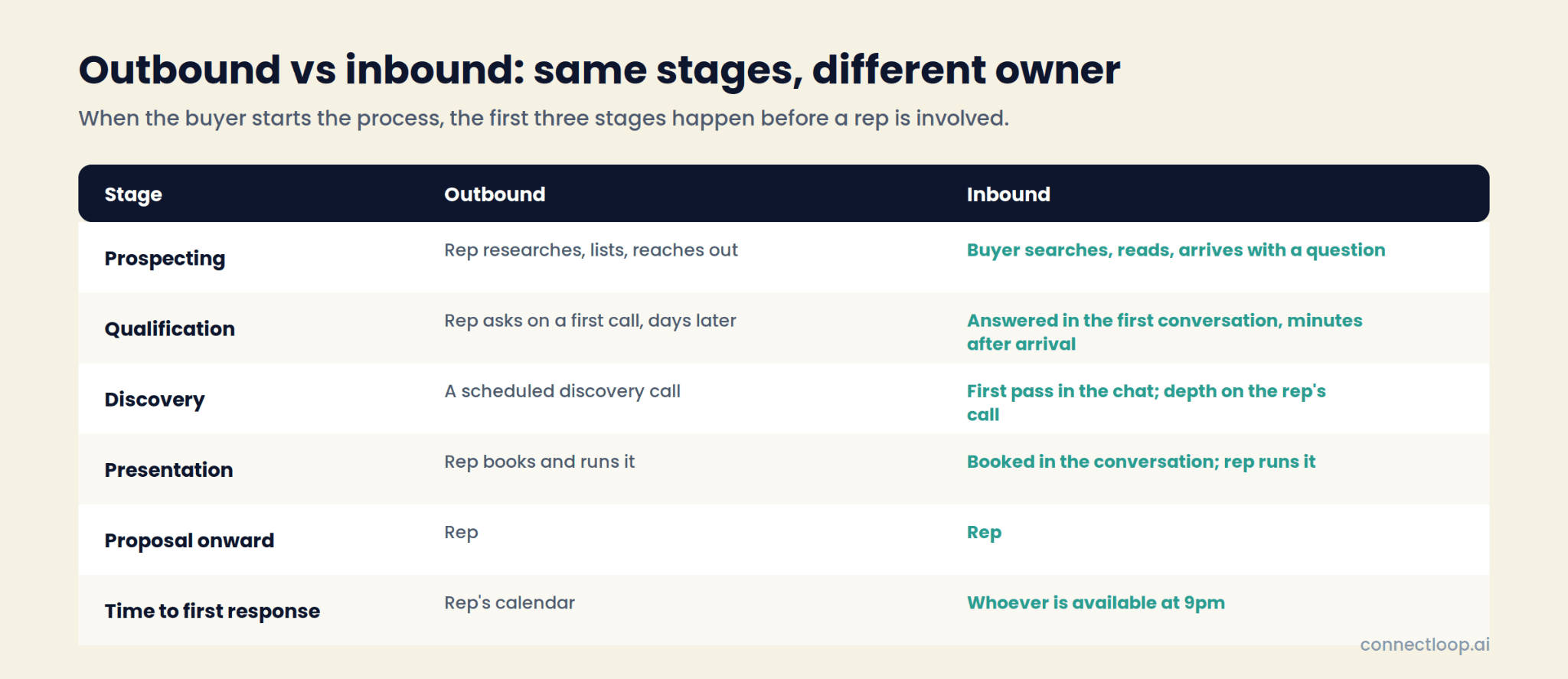Click the 'Inbound' column header
1568x679 pixels.
pyautogui.click(x=1008, y=194)
